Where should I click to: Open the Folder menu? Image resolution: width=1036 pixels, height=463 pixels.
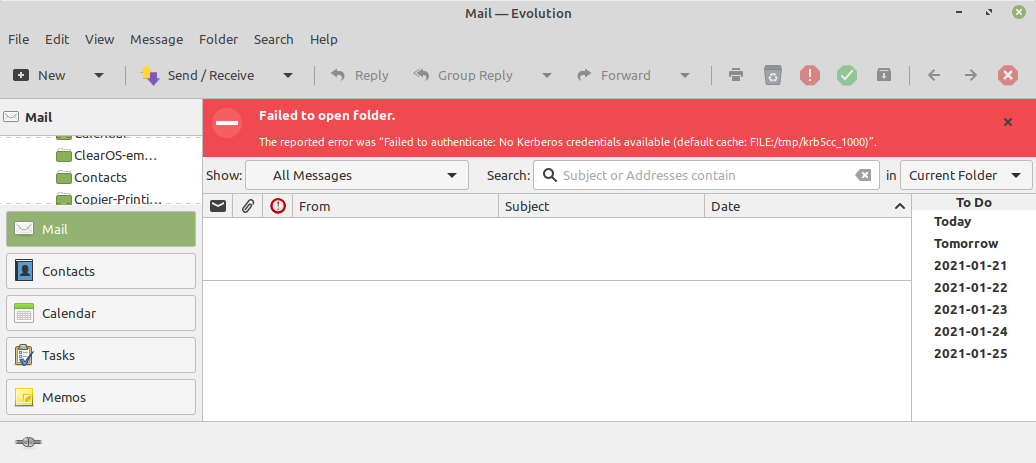219,40
